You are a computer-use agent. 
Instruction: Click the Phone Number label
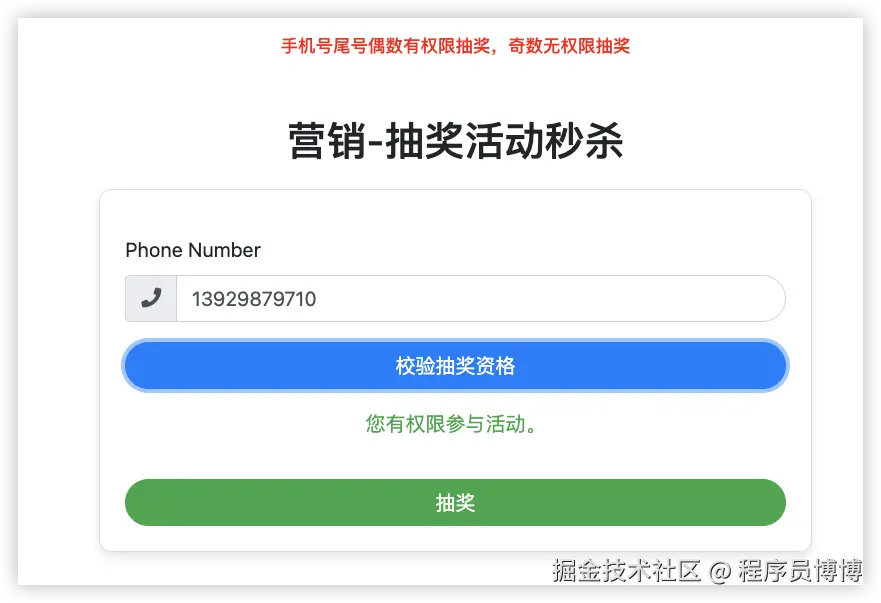click(x=193, y=250)
